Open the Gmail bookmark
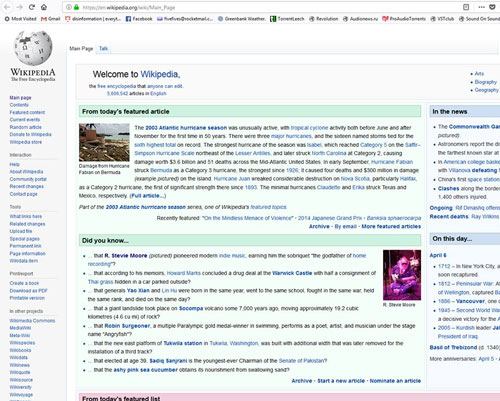Image resolution: width=500 pixels, height=401 pixels. click(x=50, y=19)
